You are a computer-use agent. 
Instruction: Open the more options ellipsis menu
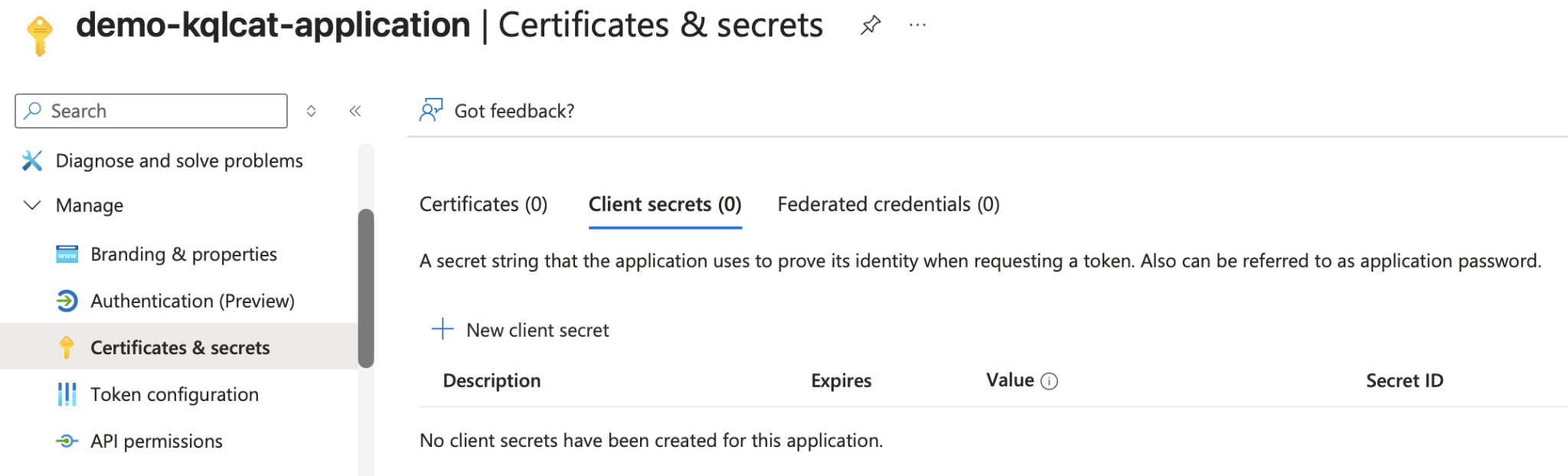[917, 25]
